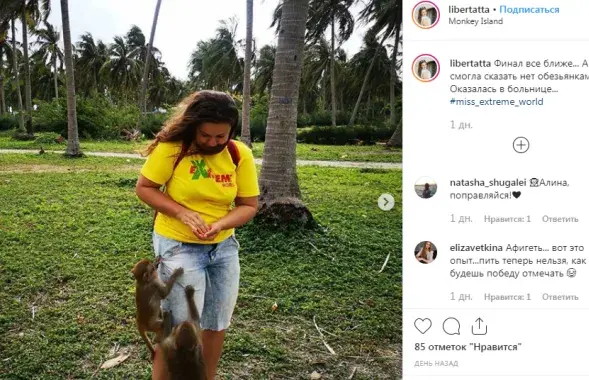
Task: Reply to elizavetkina's comment with Ответить
Action: [x=560, y=297]
